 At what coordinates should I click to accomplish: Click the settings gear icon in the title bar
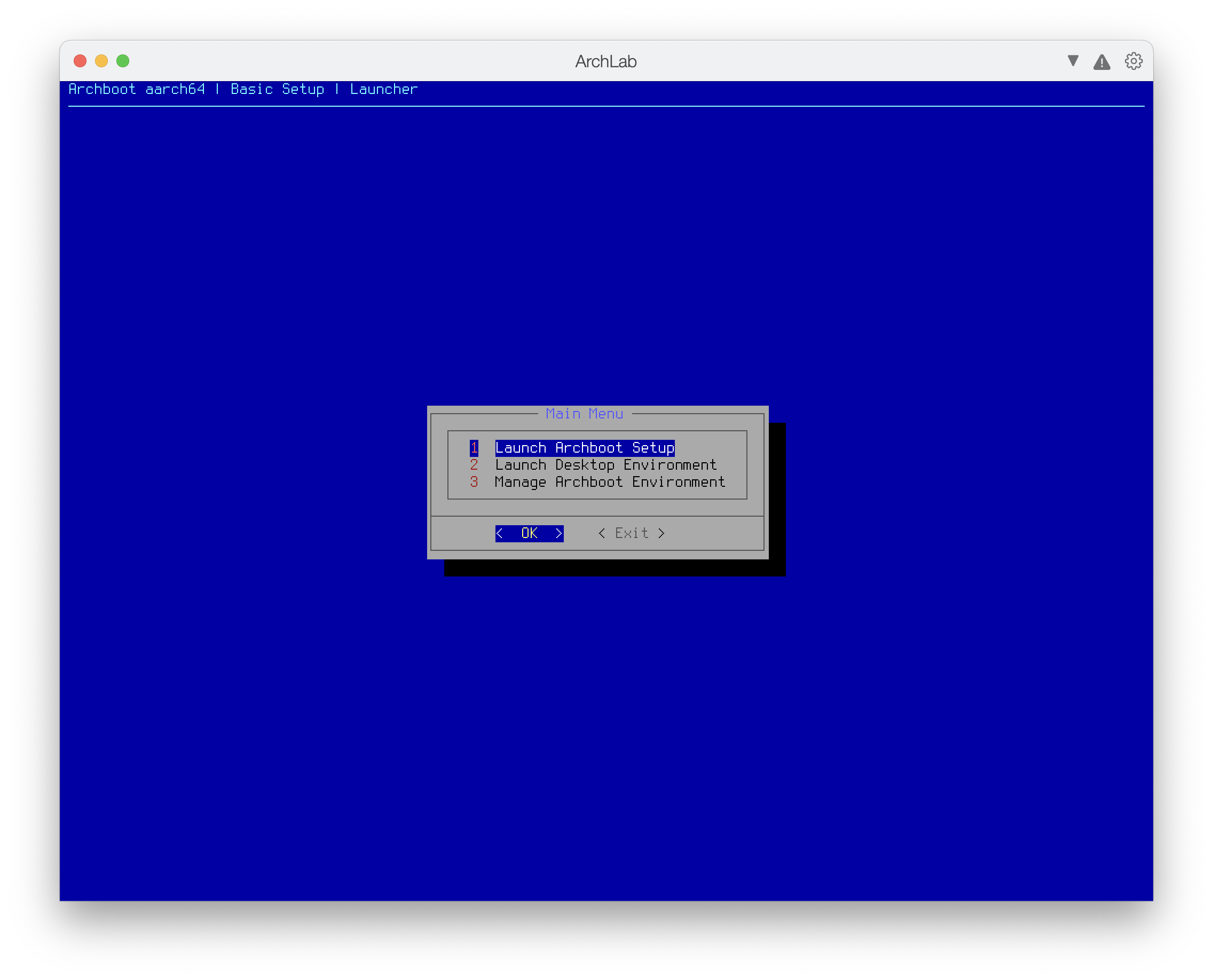[1133, 61]
